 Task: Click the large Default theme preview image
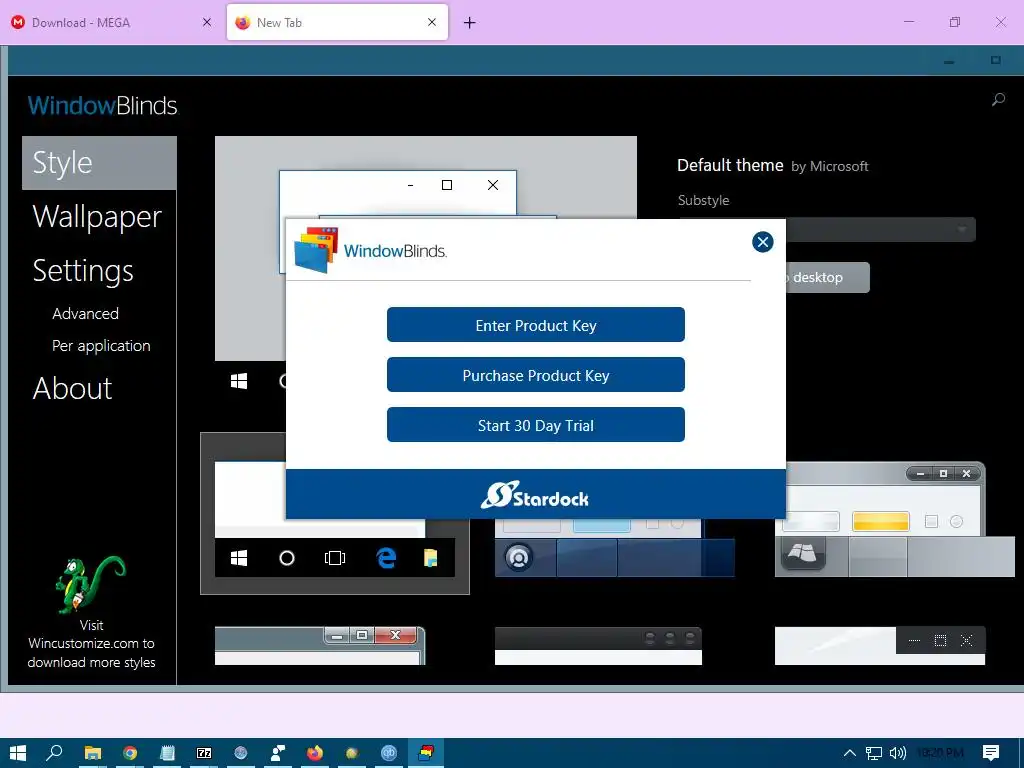coord(426,177)
